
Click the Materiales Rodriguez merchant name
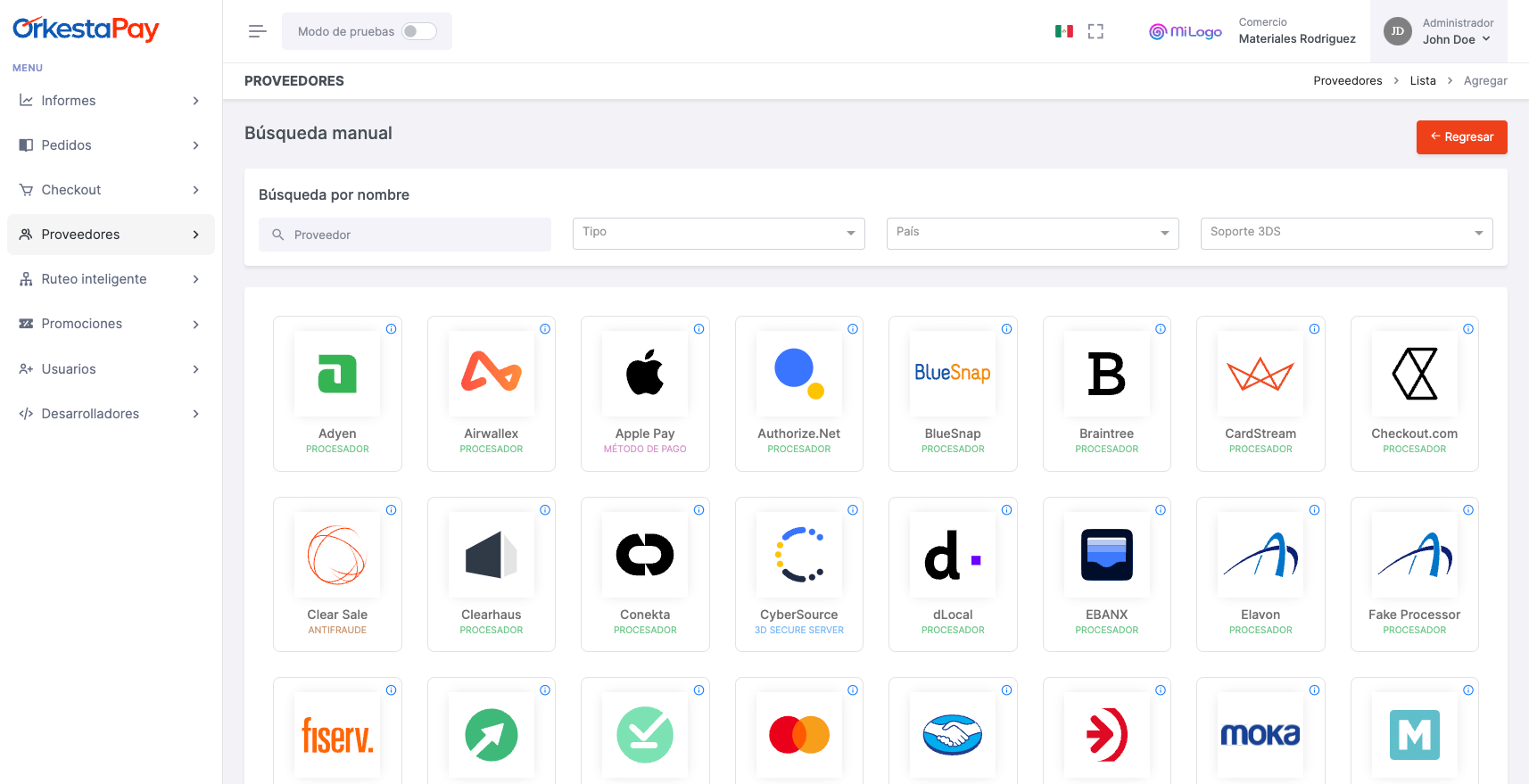[1297, 39]
